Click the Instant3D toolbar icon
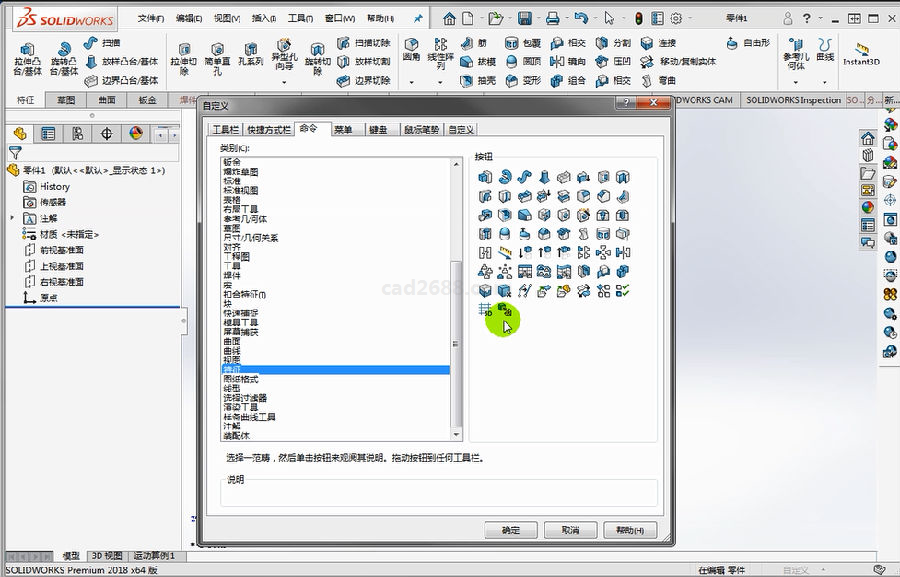Viewport: 900px width, 577px height. 860,52
